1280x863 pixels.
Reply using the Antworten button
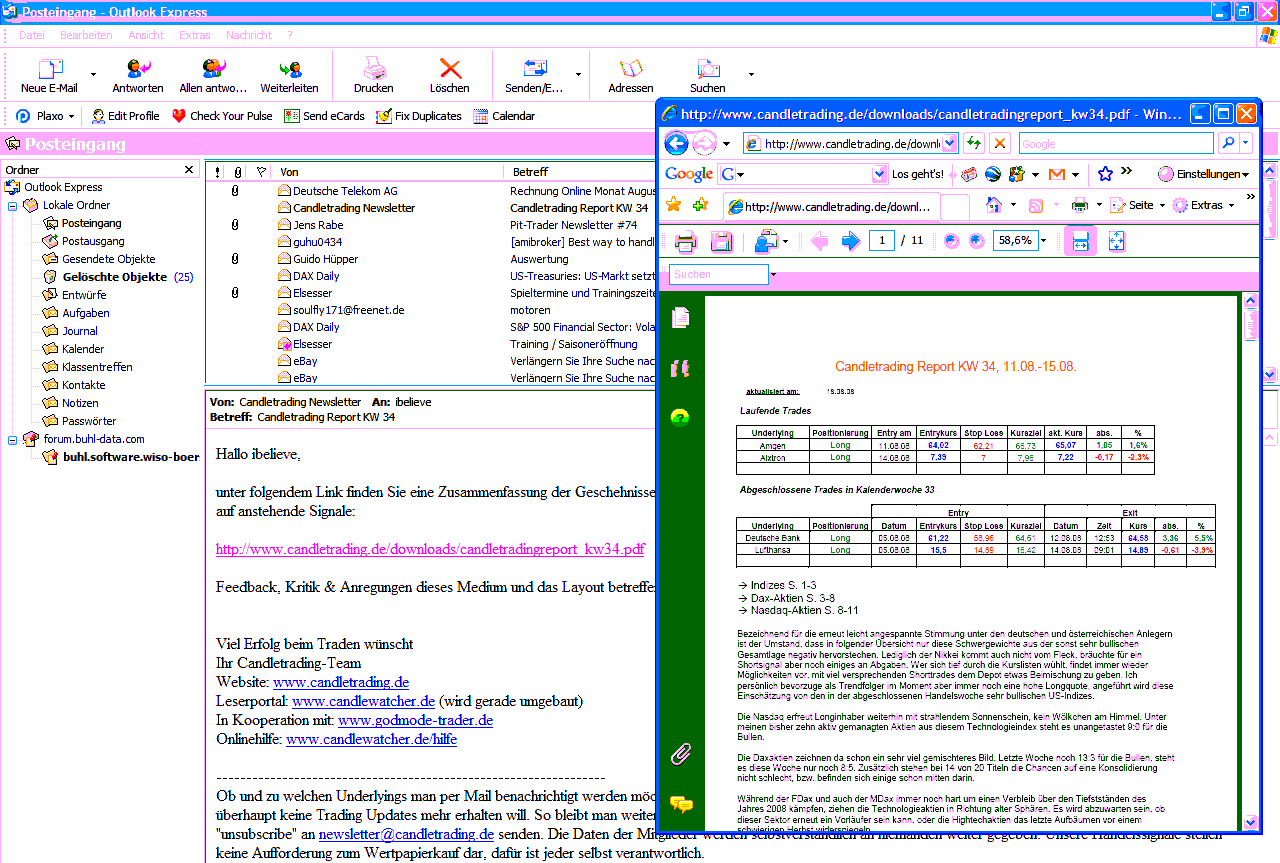[138, 76]
